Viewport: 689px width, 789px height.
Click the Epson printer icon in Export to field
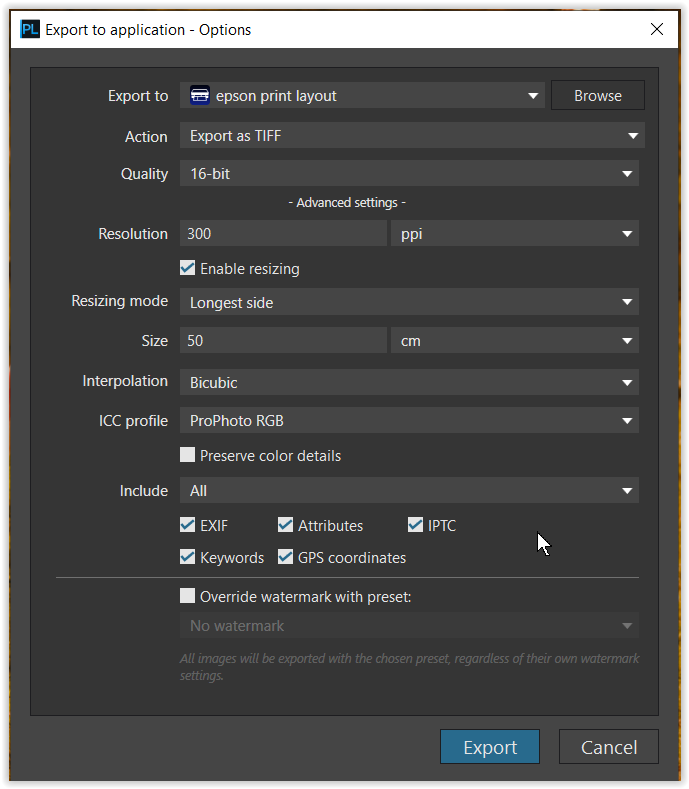coord(200,96)
